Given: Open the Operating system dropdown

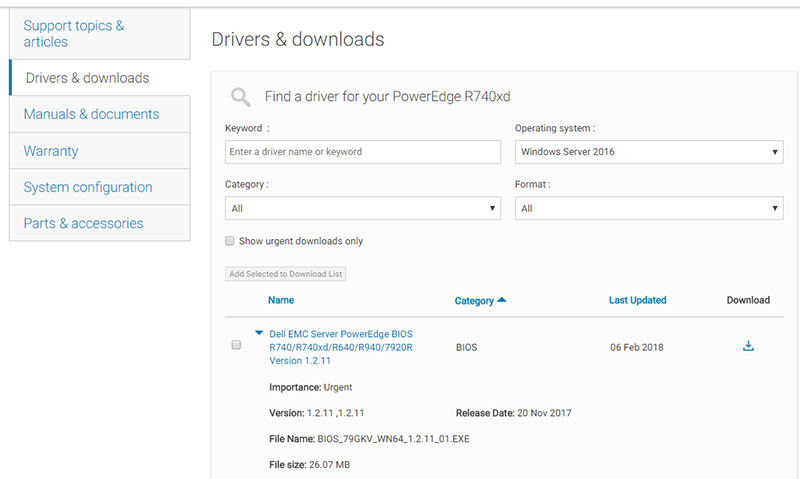Looking at the screenshot, I should coord(648,152).
